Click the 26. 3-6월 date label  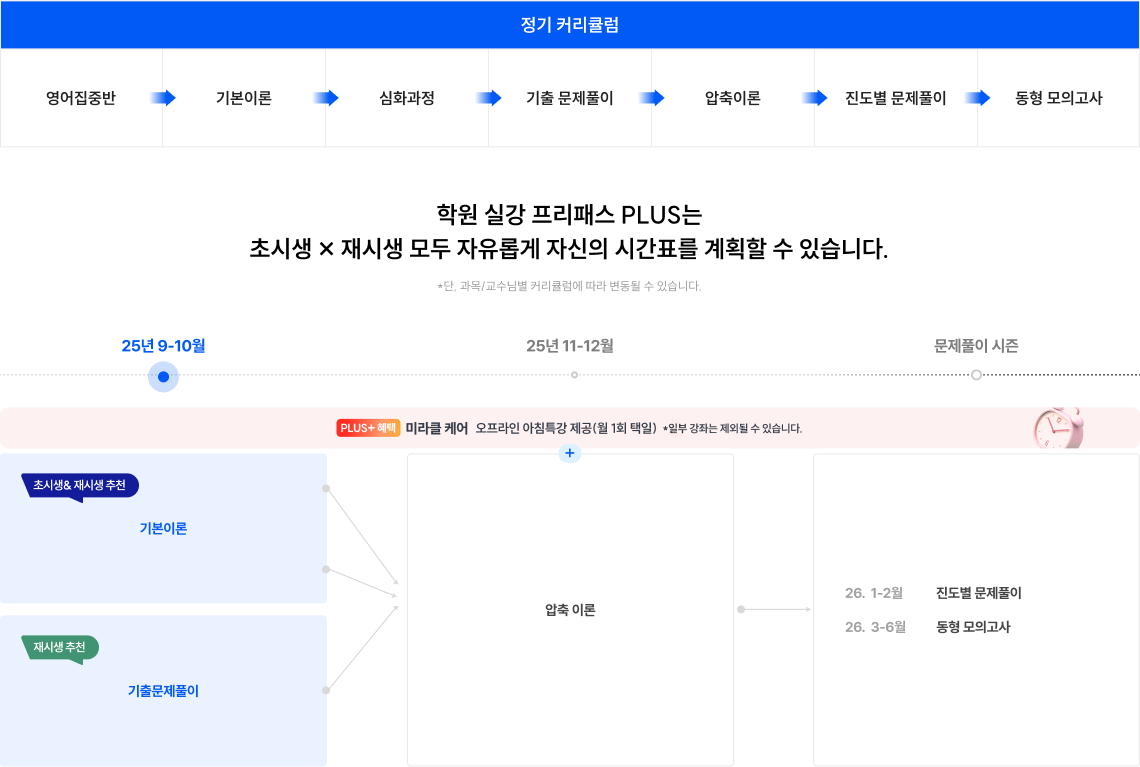point(875,627)
